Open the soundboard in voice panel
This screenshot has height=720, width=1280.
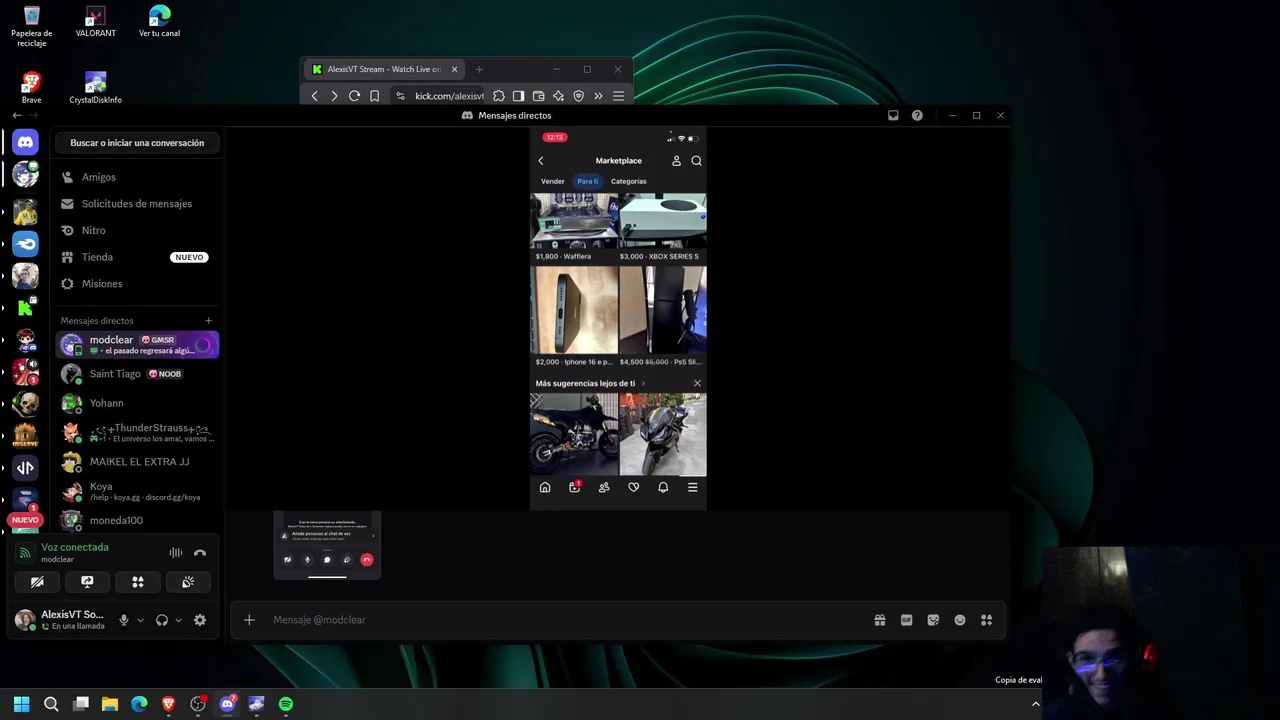(x=188, y=582)
